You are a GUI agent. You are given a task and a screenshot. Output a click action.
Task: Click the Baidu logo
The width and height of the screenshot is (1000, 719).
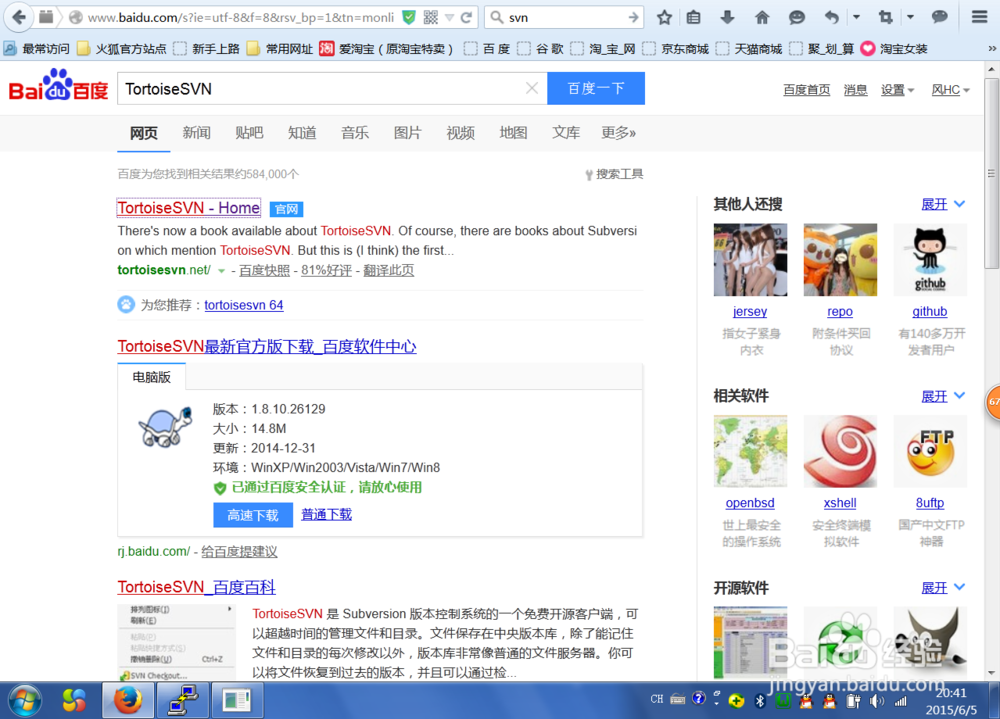[58, 85]
